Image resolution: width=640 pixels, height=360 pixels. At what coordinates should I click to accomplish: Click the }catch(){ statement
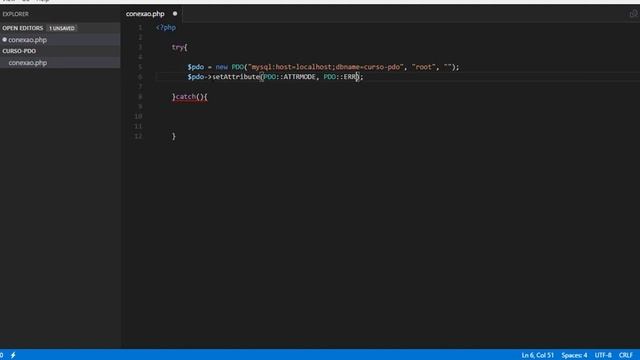[190, 97]
